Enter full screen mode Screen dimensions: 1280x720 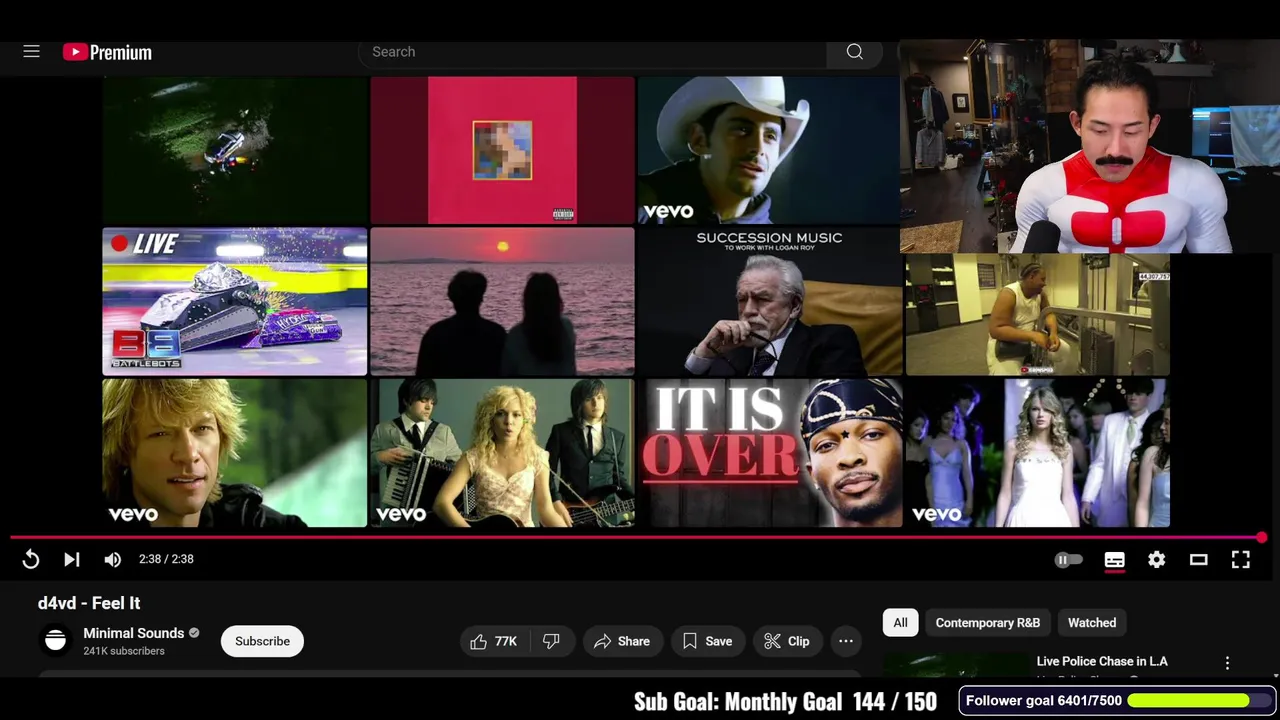pyautogui.click(x=1241, y=560)
